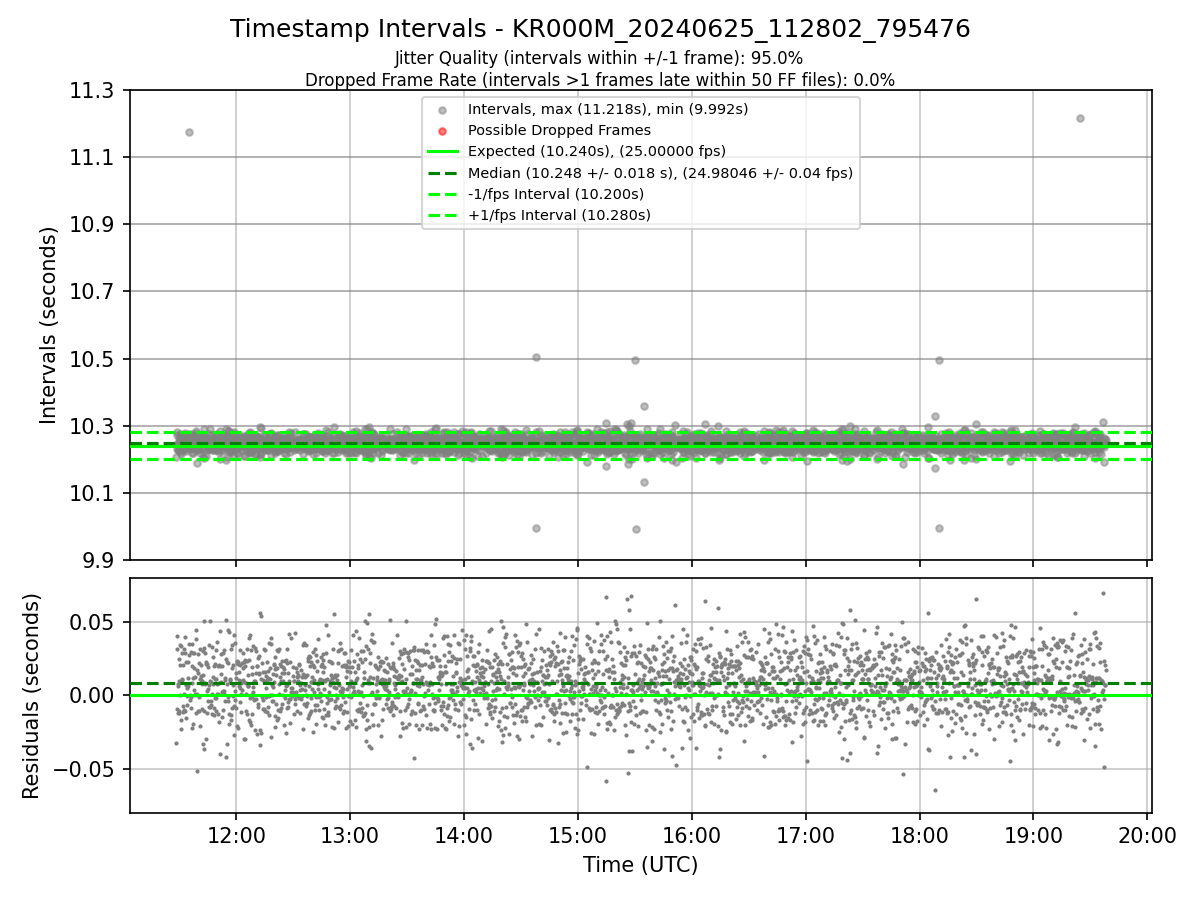Viewport: 1200px width, 900px height.
Task: Click the maximum interval outlier near 19:25
Action: tap(1080, 118)
